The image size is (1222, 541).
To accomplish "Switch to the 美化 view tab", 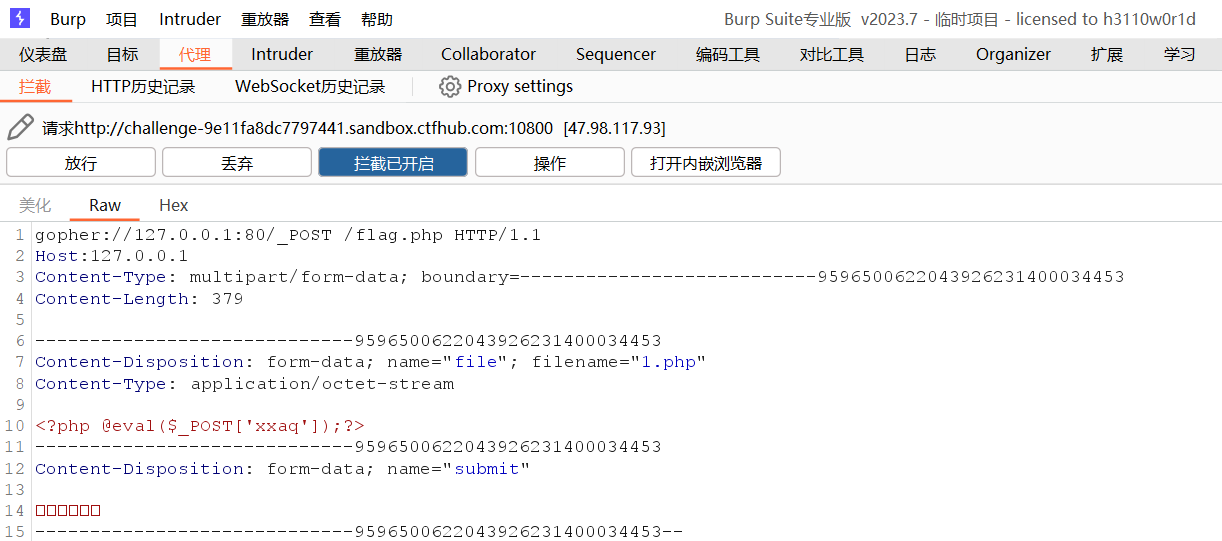I will (35, 205).
